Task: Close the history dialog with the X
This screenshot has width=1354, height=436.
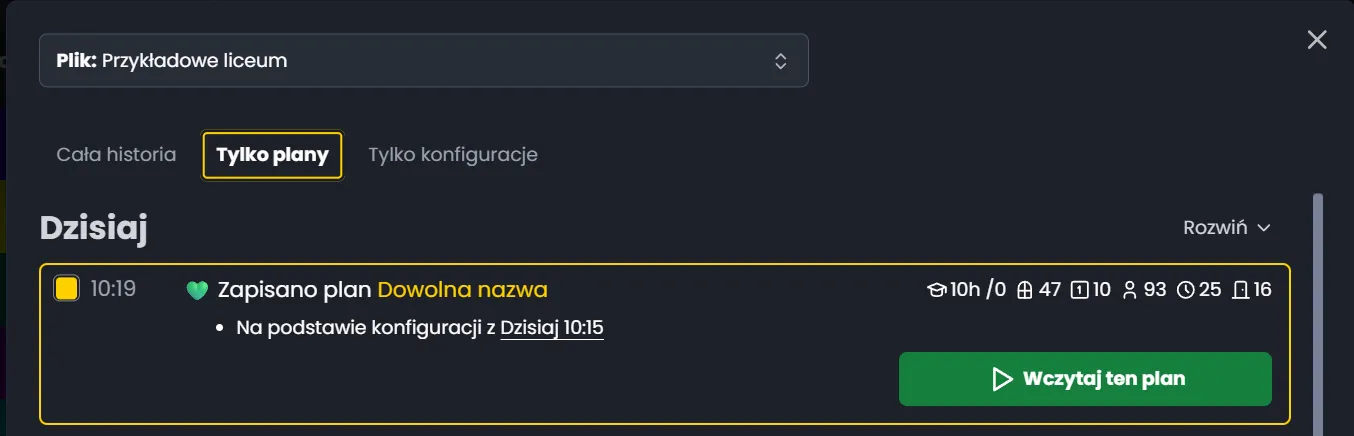Action: click(1317, 40)
